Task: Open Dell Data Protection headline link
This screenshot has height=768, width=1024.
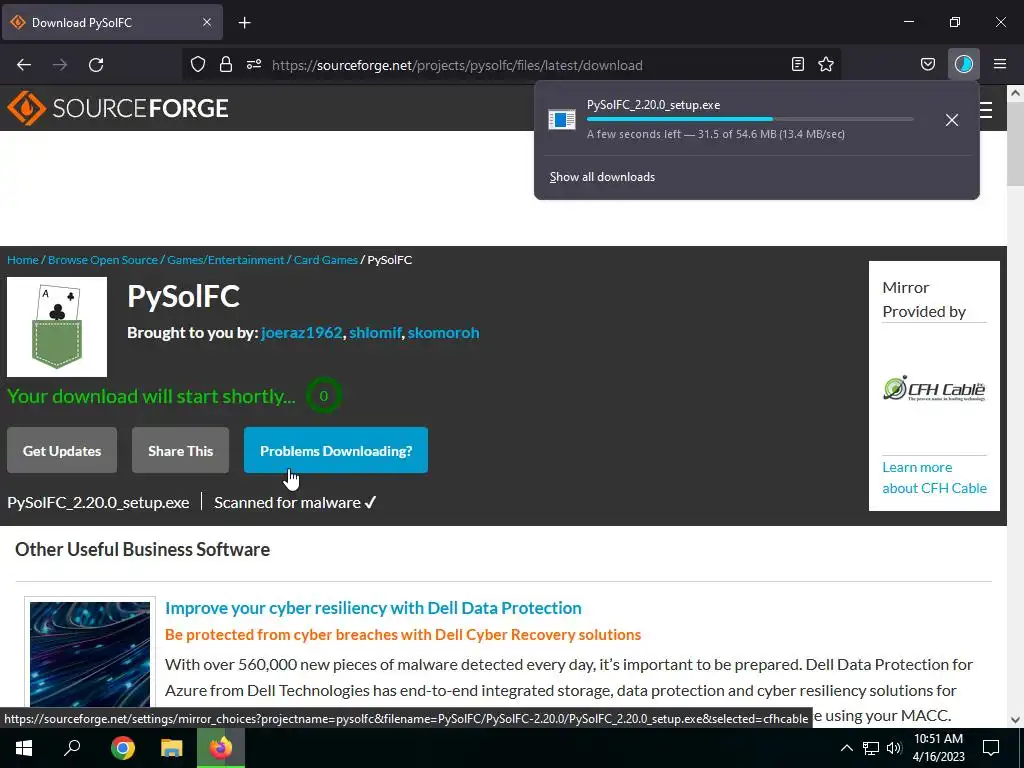Action: (373, 608)
